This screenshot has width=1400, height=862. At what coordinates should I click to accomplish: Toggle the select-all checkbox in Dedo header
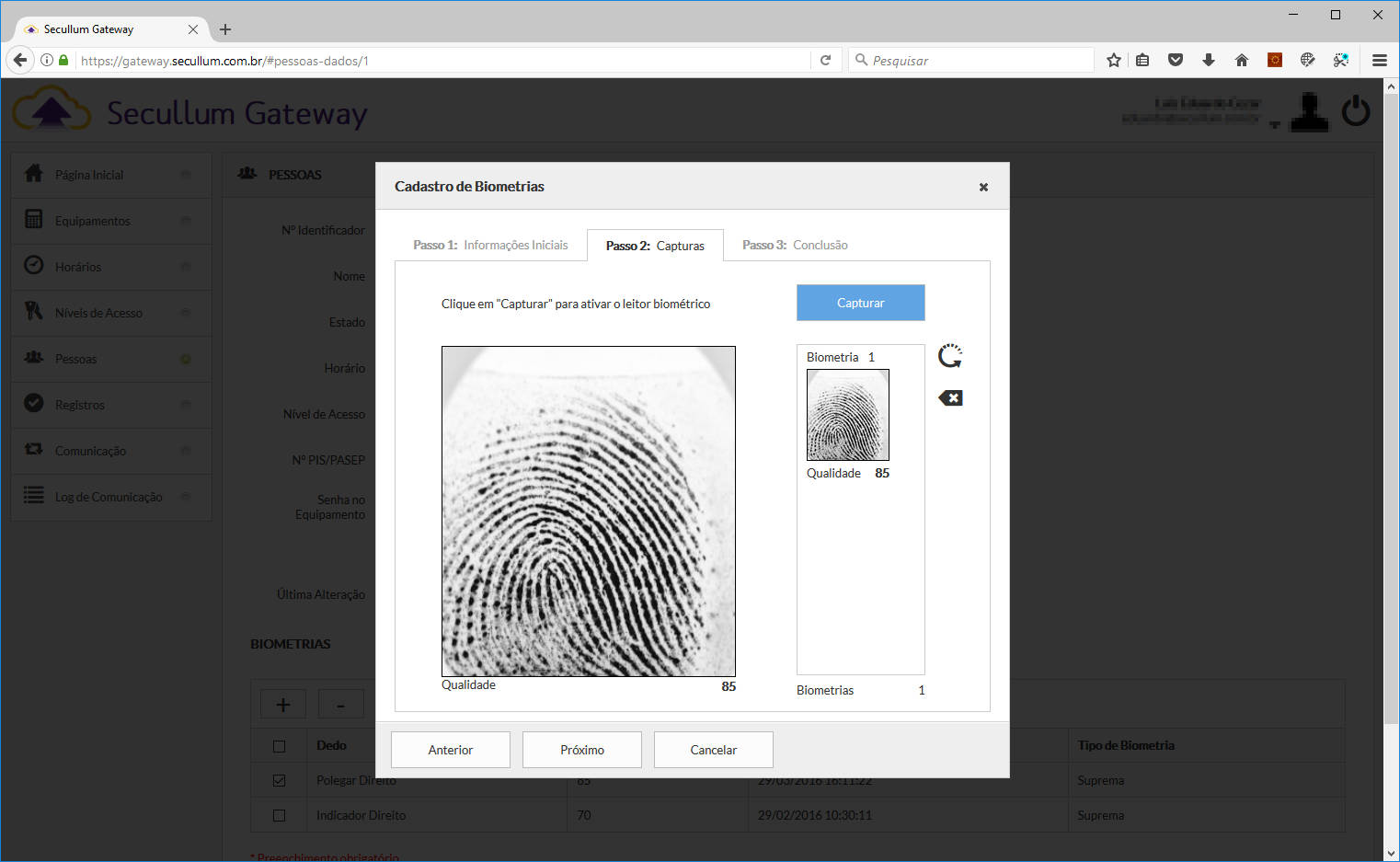click(280, 746)
